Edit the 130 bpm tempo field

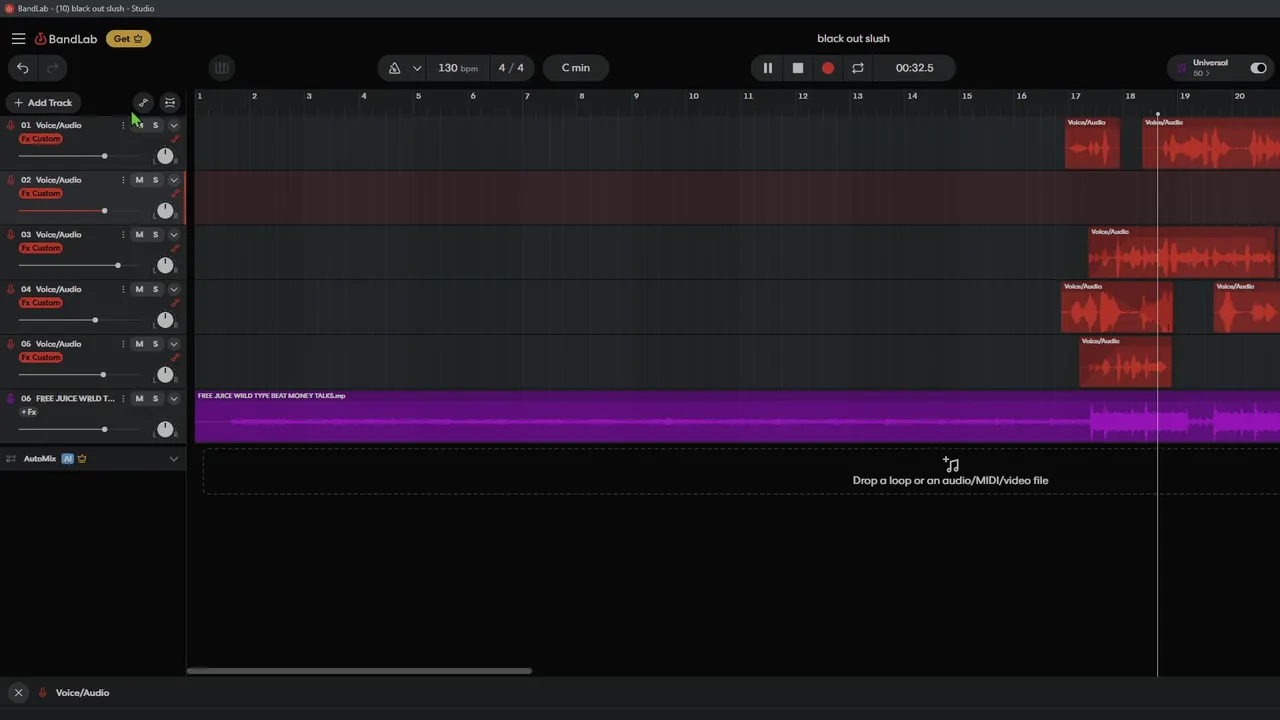coord(457,68)
